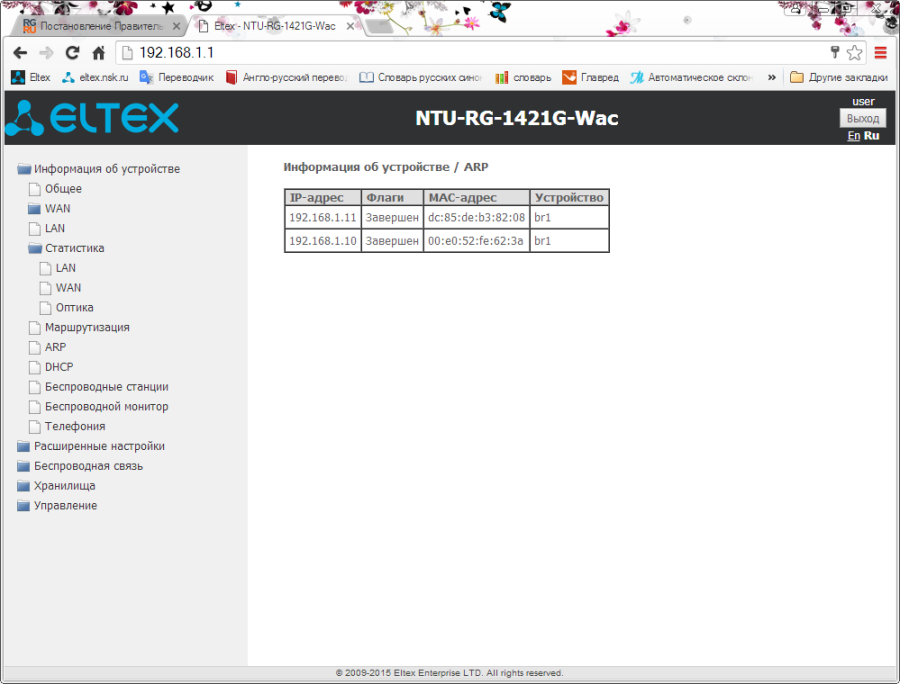Select the Ru language option
The width and height of the screenshot is (900, 684).
871,135
